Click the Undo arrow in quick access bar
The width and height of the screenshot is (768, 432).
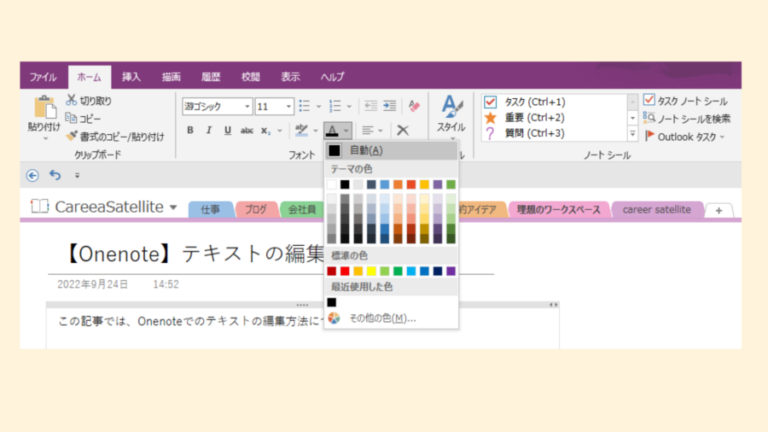coord(55,175)
